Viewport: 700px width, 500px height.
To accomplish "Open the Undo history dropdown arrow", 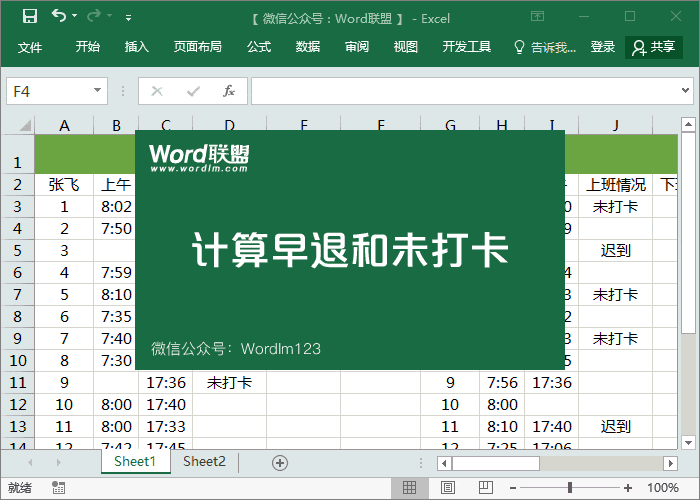I will click(76, 17).
